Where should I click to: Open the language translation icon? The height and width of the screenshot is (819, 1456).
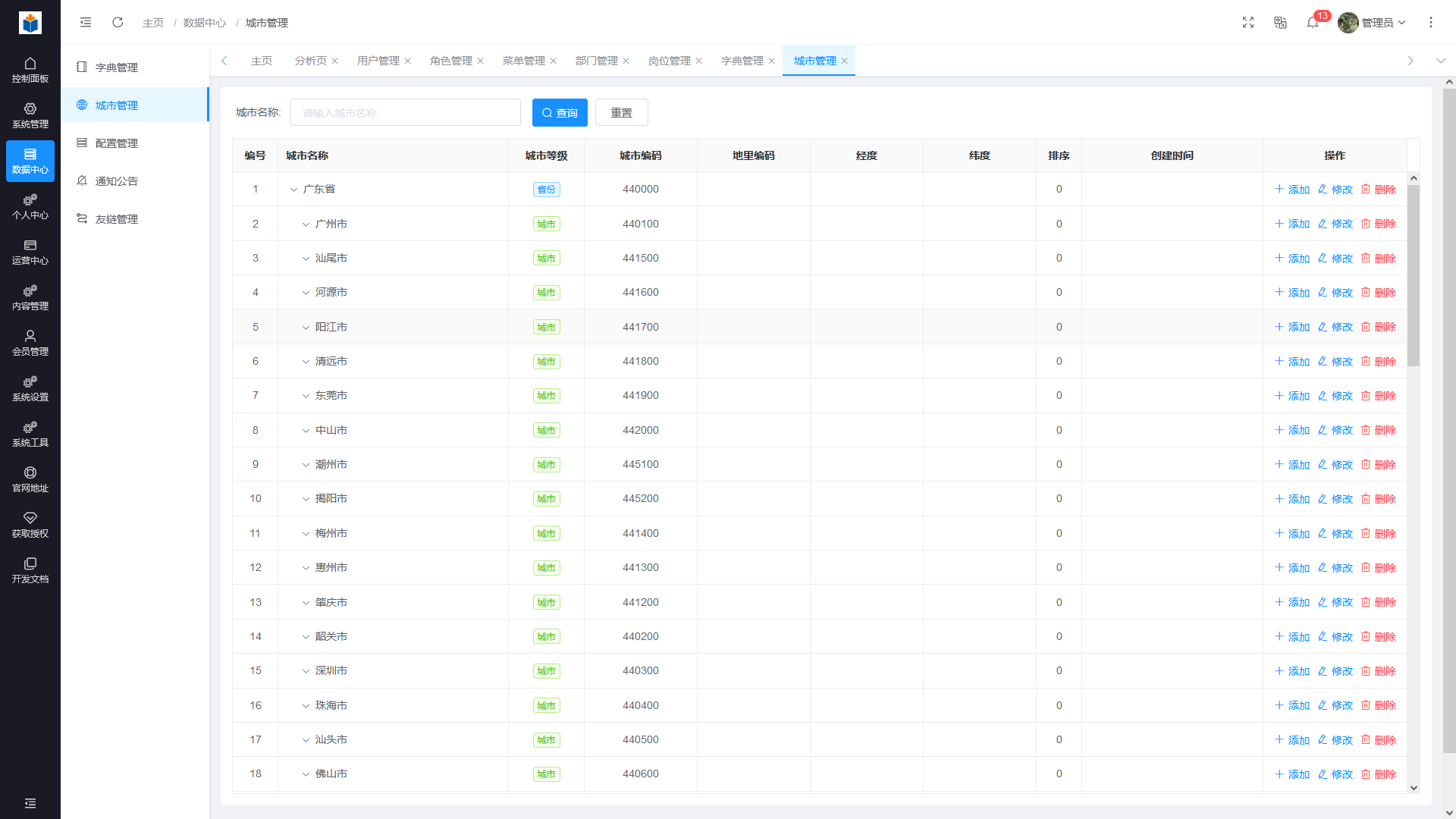tap(1280, 23)
